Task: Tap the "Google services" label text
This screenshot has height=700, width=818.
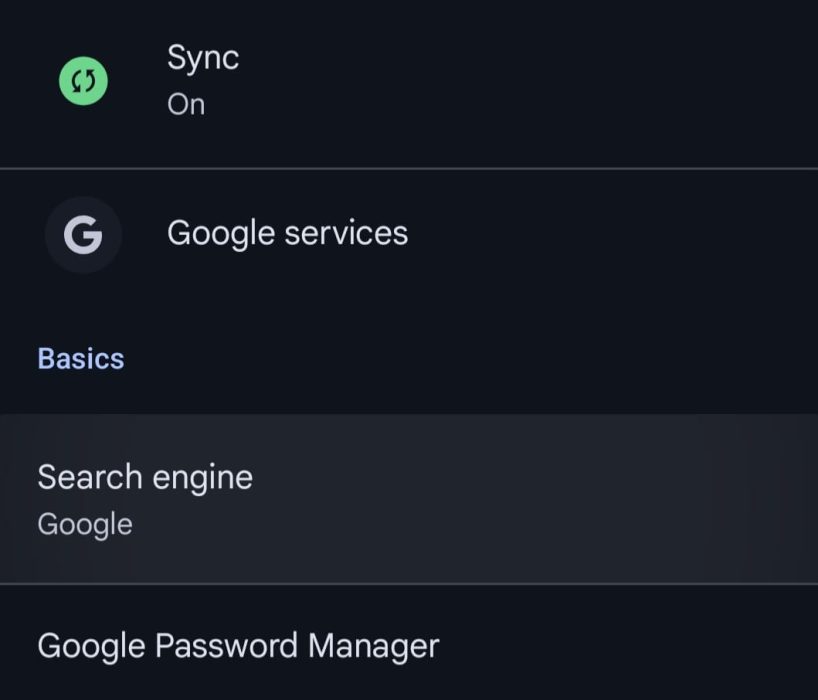Action: [x=287, y=233]
